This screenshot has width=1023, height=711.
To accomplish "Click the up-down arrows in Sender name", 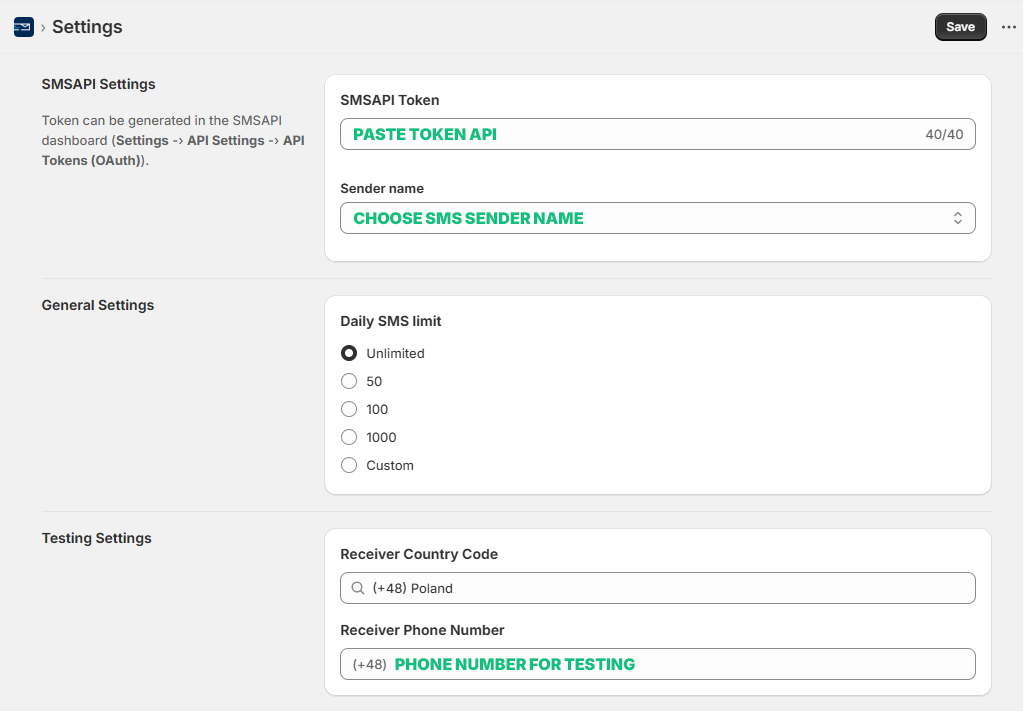I will 957,218.
